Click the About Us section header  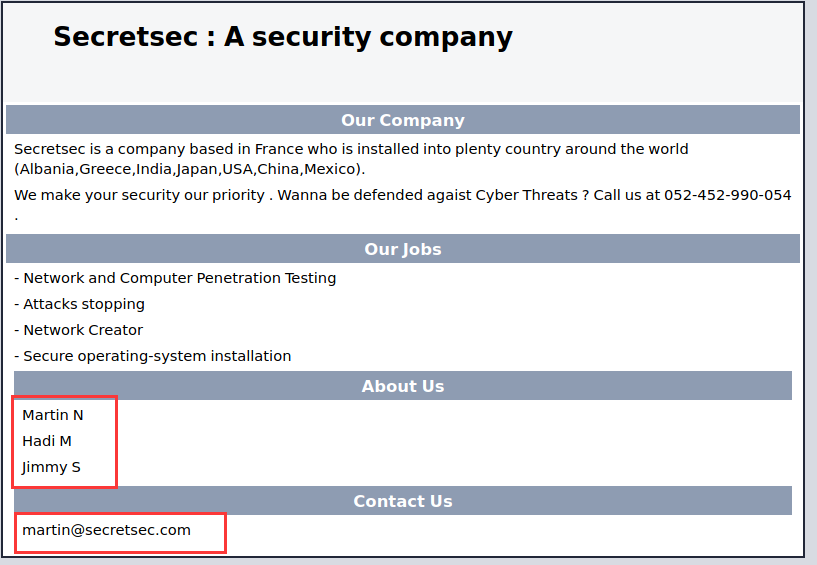pyautogui.click(x=402, y=386)
